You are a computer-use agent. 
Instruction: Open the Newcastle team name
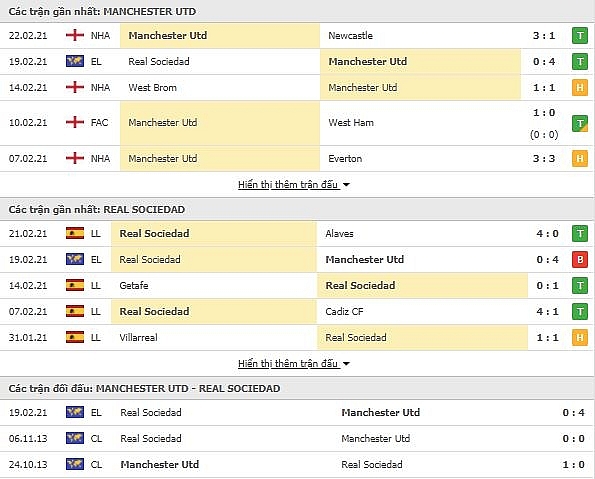(350, 36)
